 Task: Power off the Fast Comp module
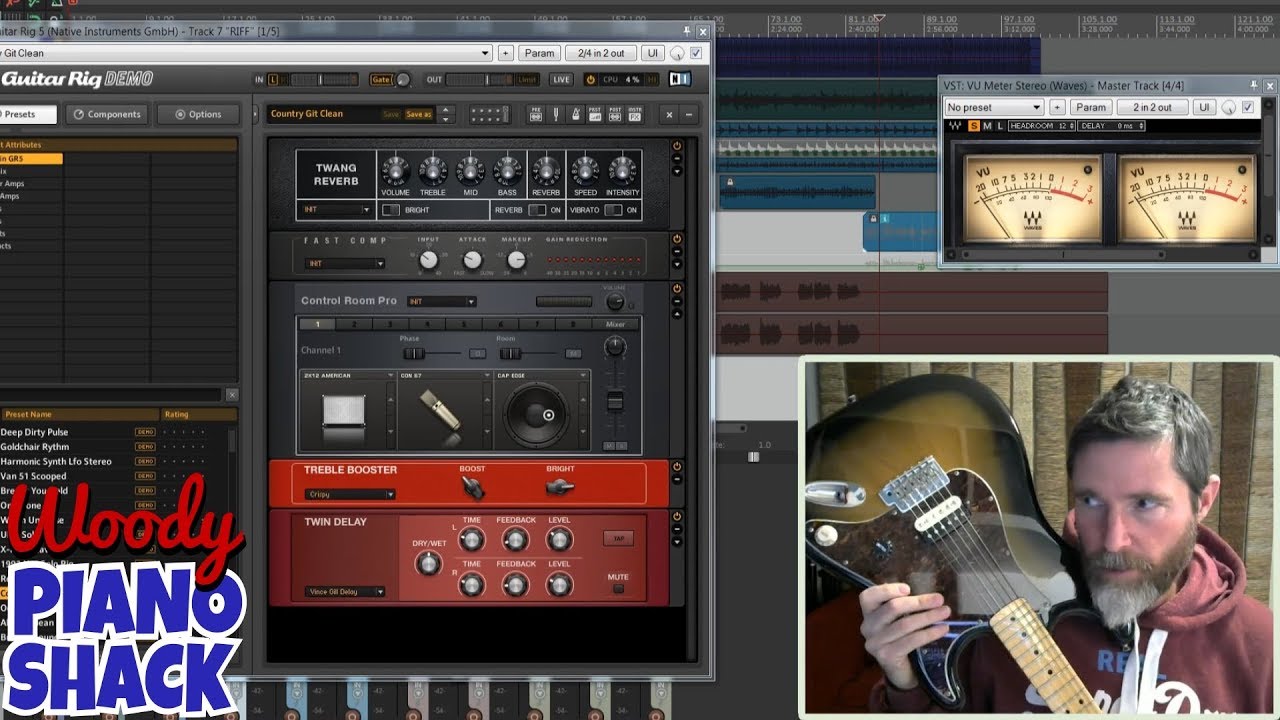[677, 239]
